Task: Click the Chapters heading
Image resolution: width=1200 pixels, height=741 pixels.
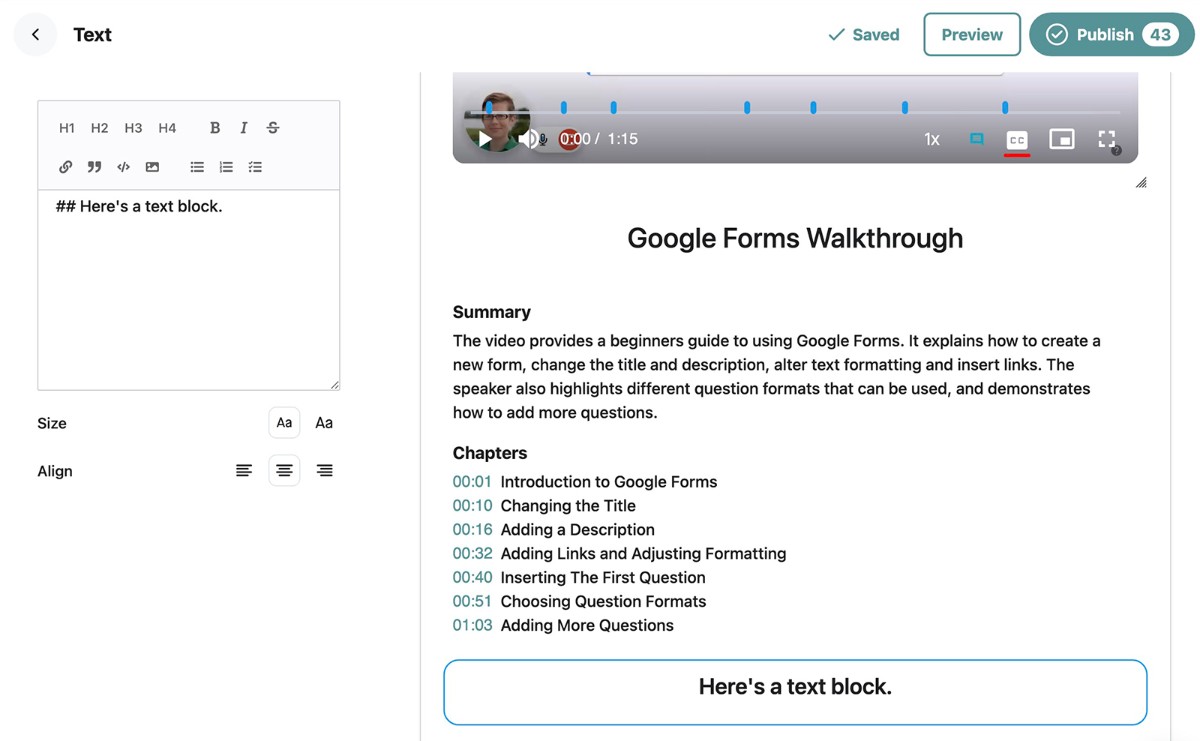Action: (490, 453)
